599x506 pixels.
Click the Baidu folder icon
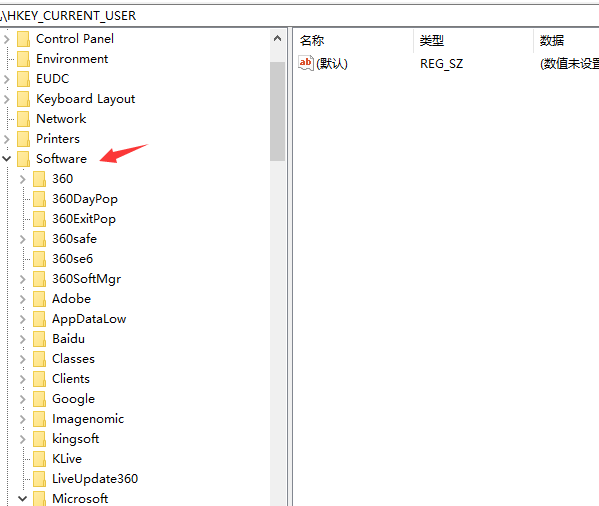(x=39, y=339)
